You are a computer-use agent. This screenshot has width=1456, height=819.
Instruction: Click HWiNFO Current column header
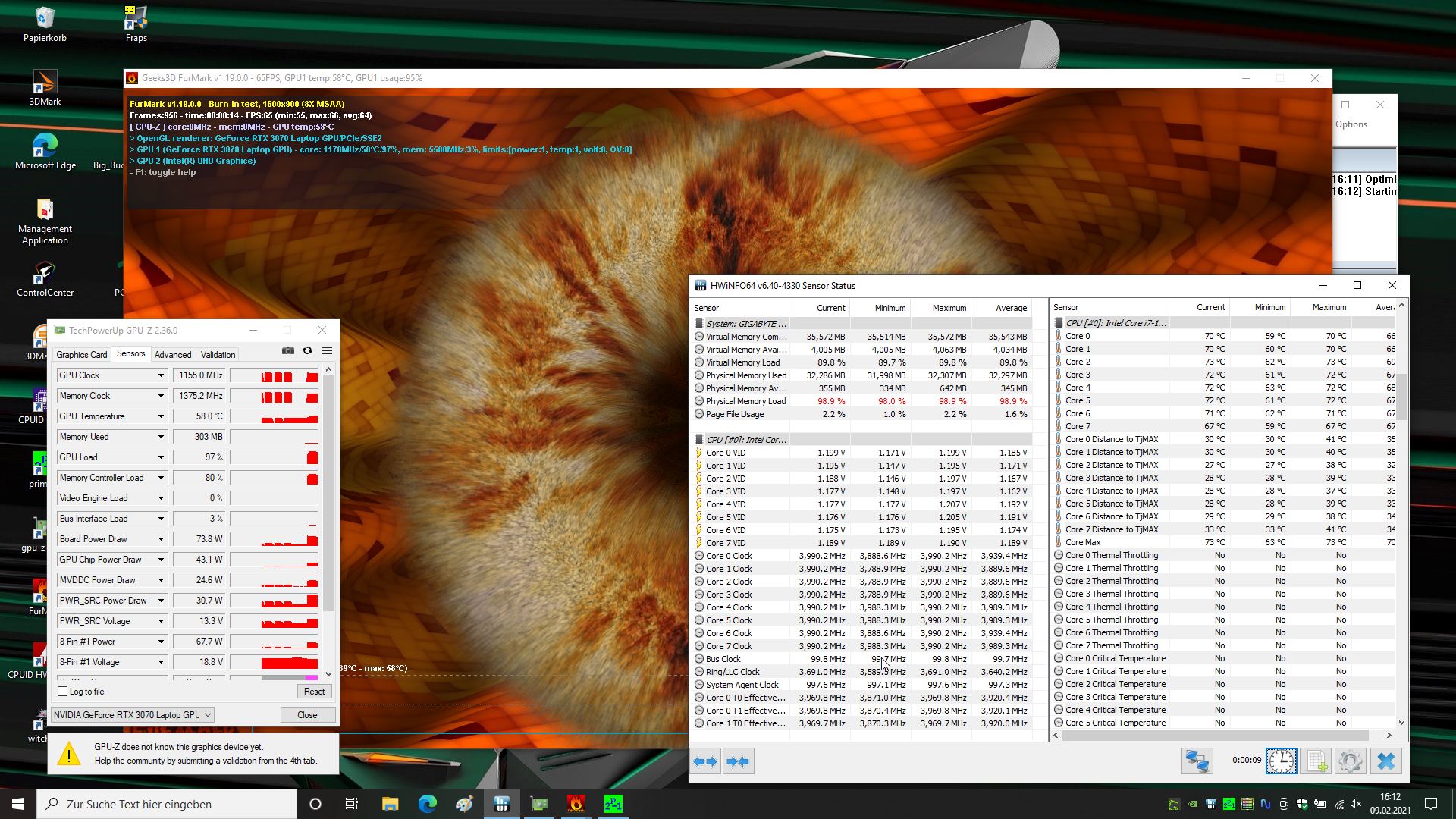tap(819, 308)
